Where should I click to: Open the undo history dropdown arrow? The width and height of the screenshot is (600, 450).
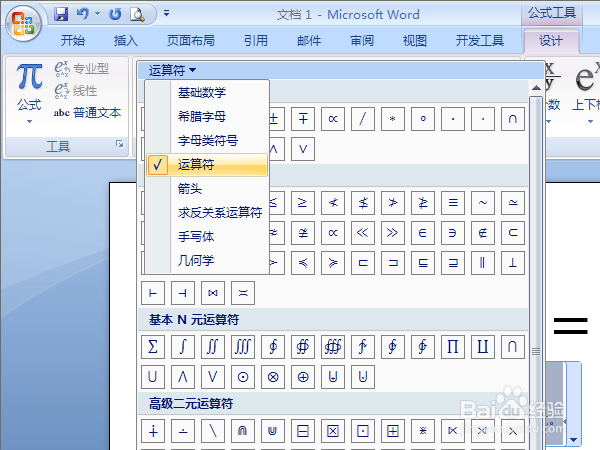[x=98, y=14]
